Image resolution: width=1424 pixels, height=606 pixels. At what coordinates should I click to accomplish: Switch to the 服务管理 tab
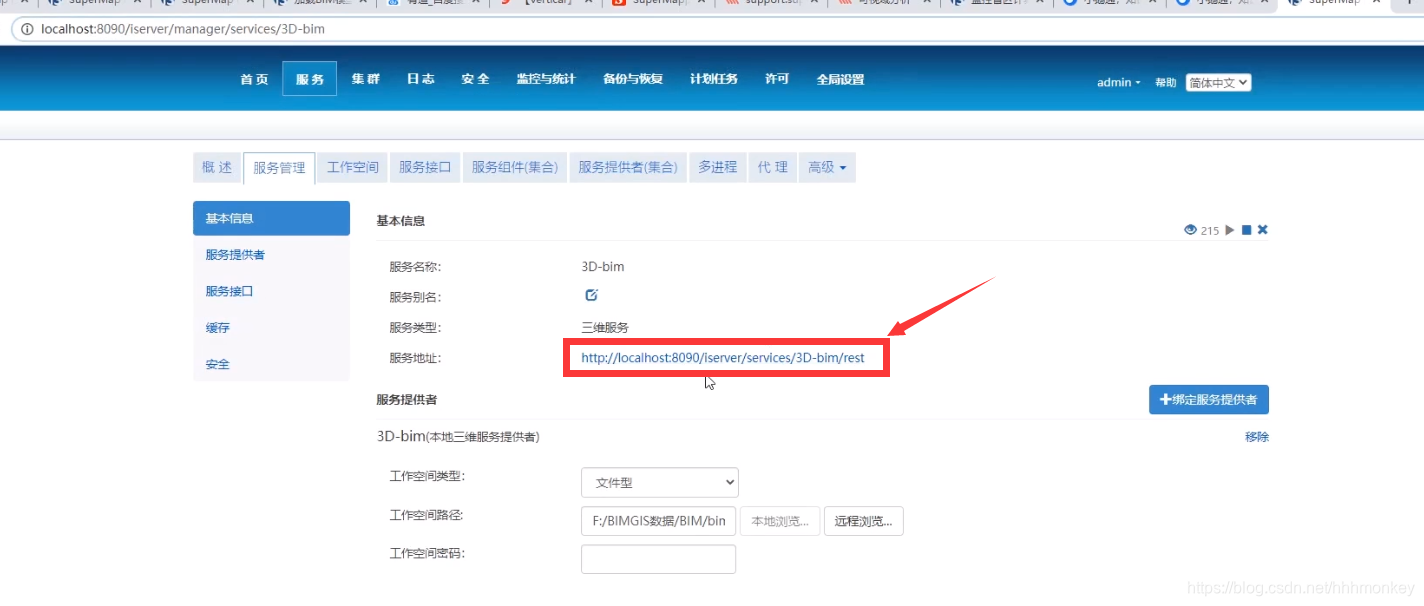(x=279, y=168)
